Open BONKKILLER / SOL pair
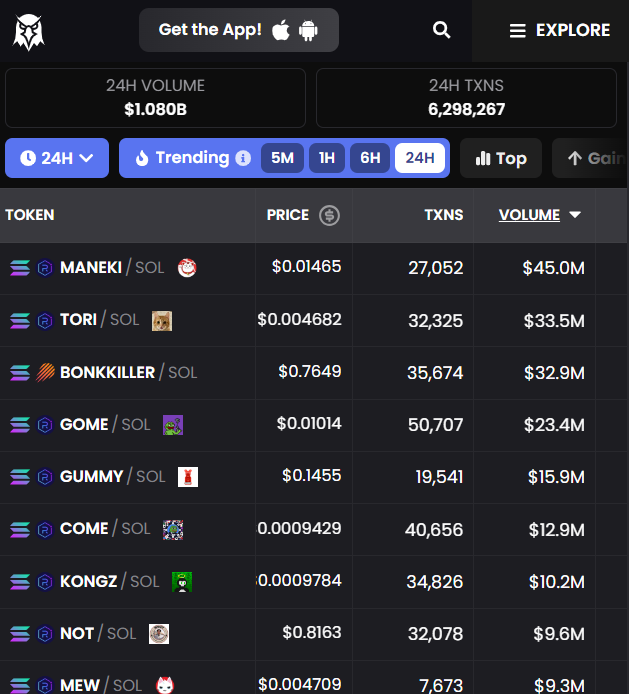The image size is (629, 694). point(128,372)
